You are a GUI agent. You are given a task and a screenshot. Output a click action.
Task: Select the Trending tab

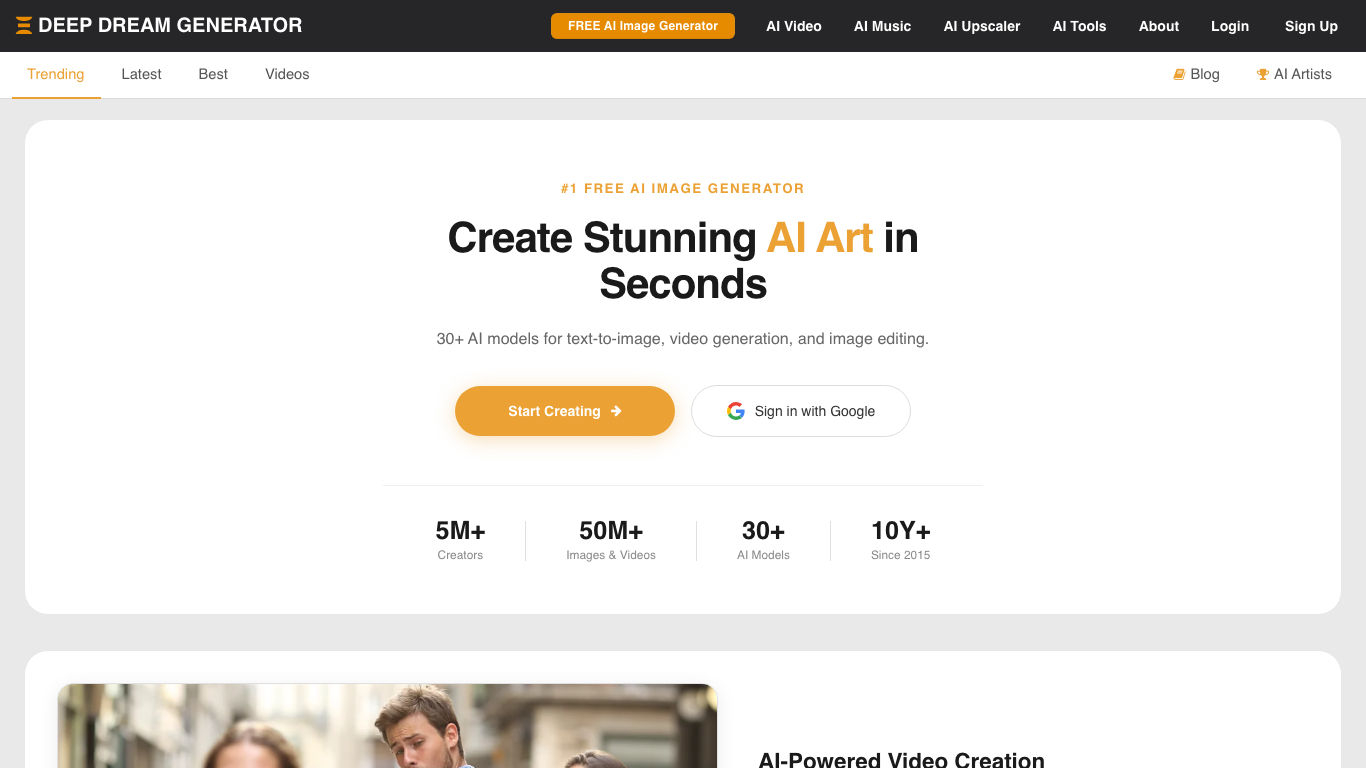click(x=56, y=75)
